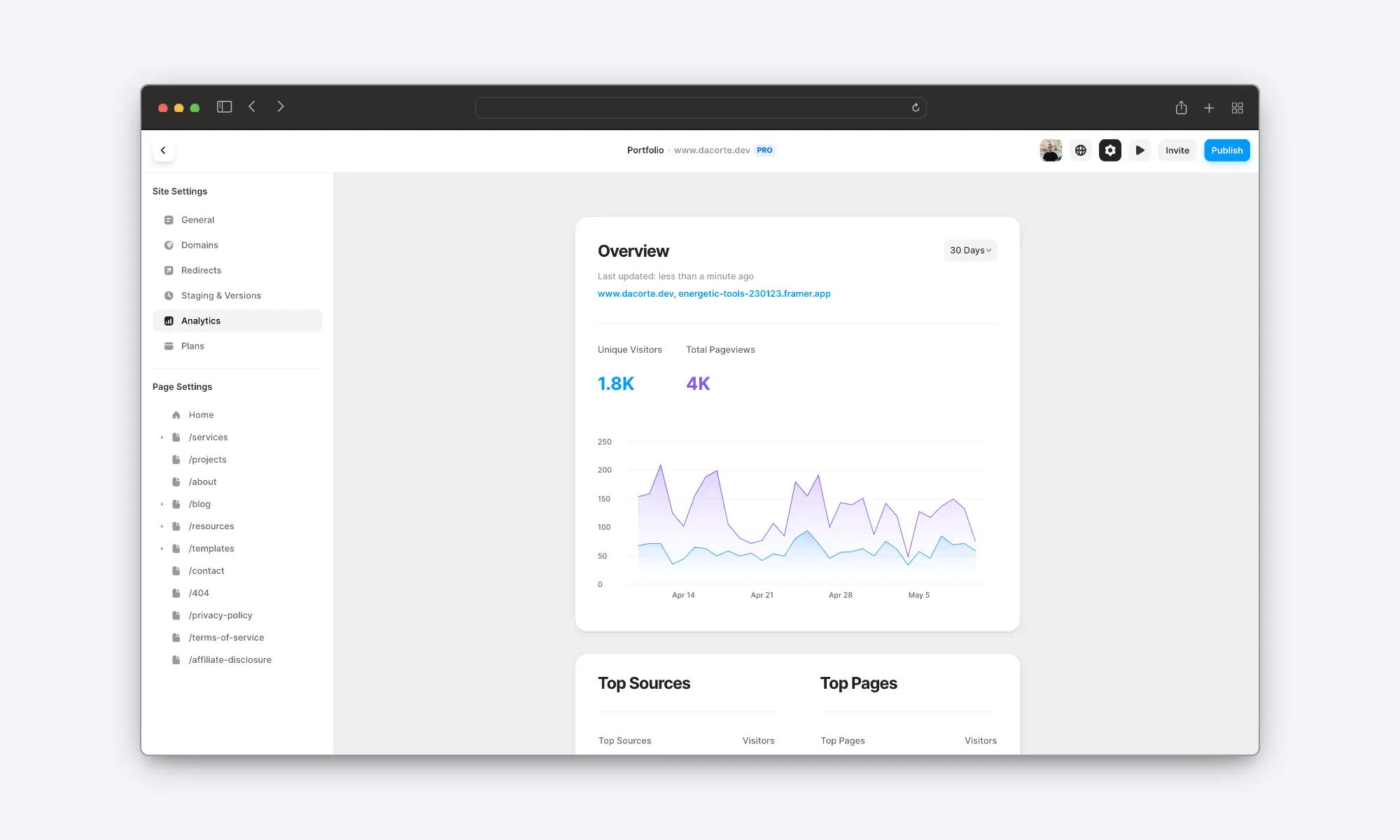Click the preview play button icon

pos(1140,150)
